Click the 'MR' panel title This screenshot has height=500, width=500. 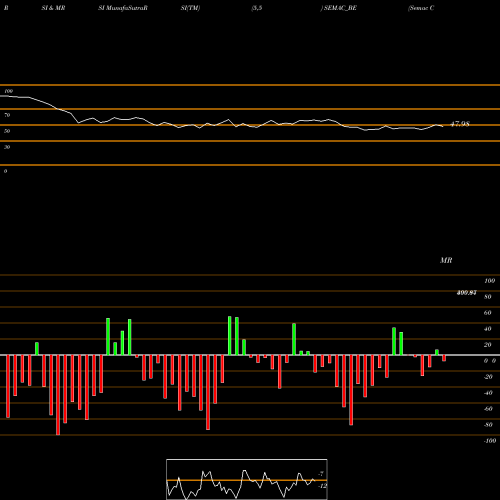point(446,260)
